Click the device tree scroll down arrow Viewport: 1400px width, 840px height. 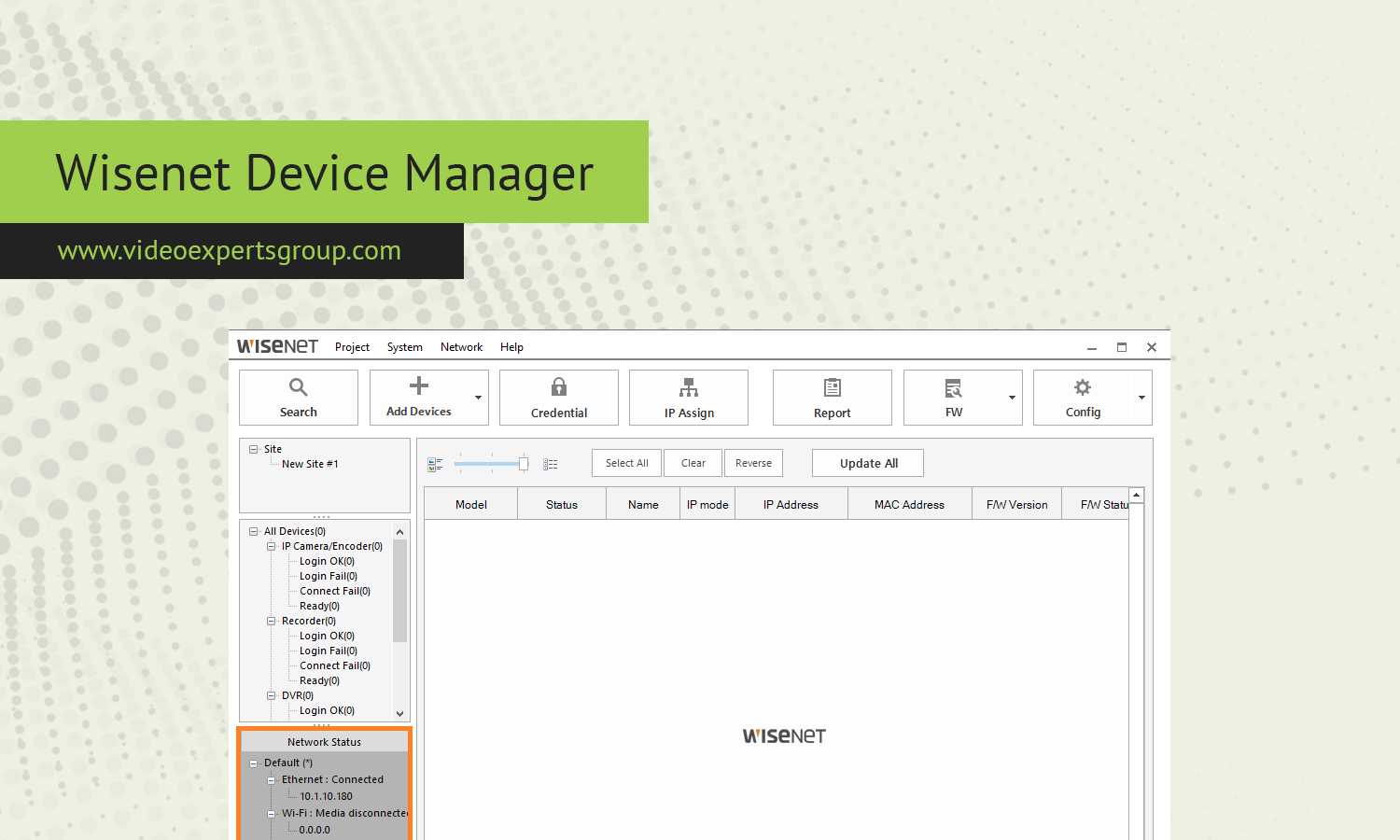coord(400,713)
